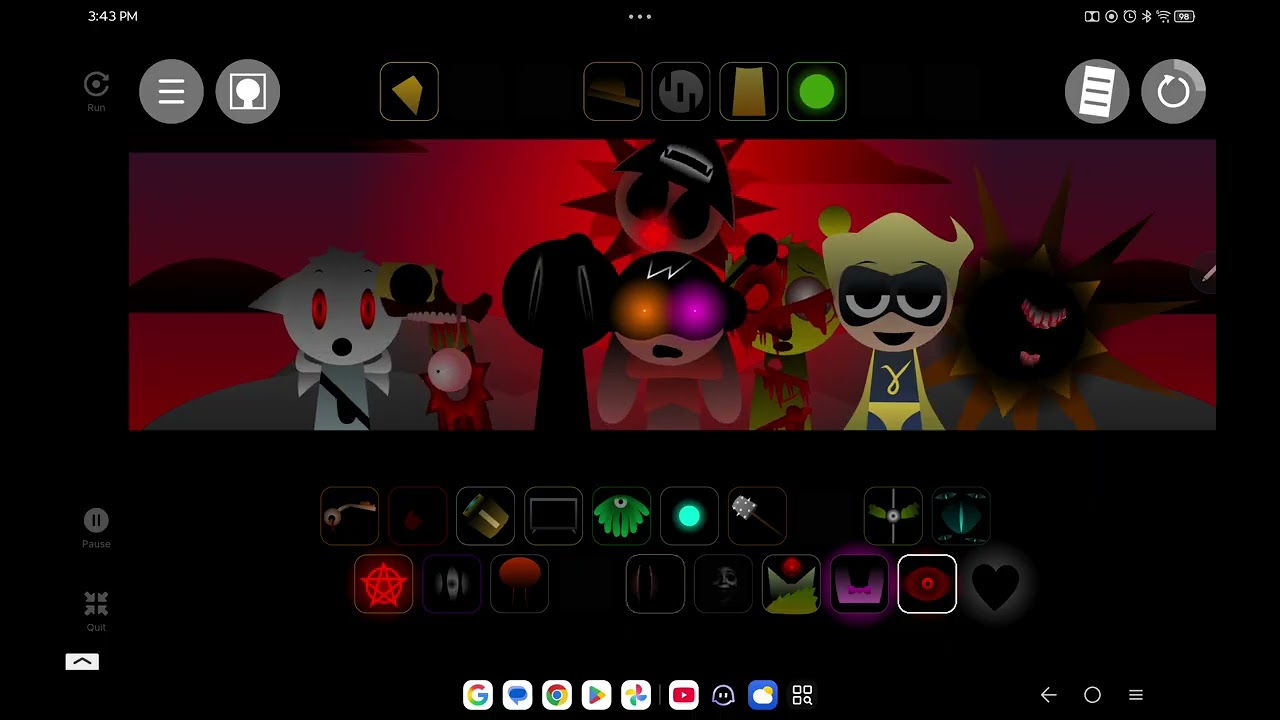The width and height of the screenshot is (1280, 720).
Task: Select the gray TV frame icon
Action: click(x=553, y=516)
